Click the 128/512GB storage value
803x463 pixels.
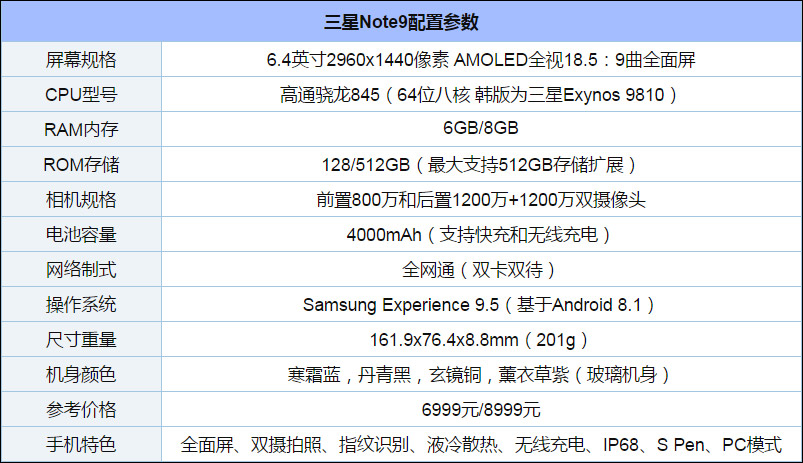[481, 164]
